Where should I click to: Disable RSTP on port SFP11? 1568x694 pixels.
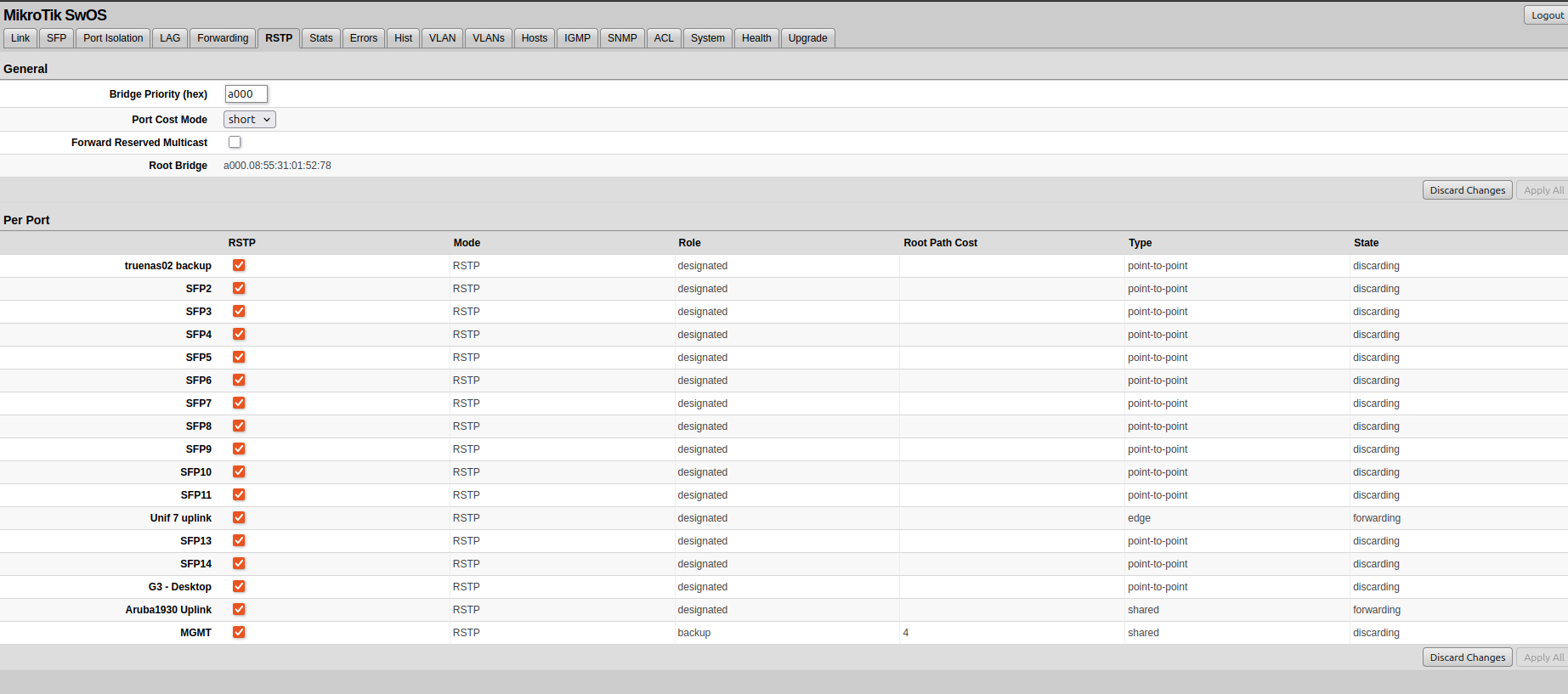coord(239,494)
